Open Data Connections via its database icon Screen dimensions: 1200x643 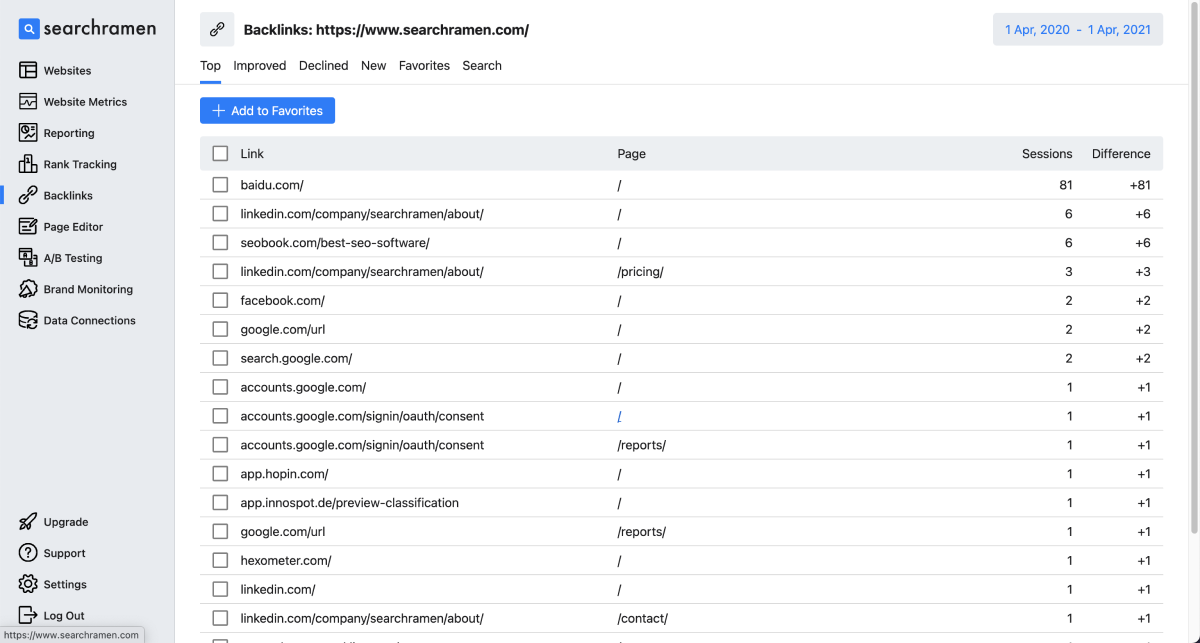pyautogui.click(x=28, y=320)
